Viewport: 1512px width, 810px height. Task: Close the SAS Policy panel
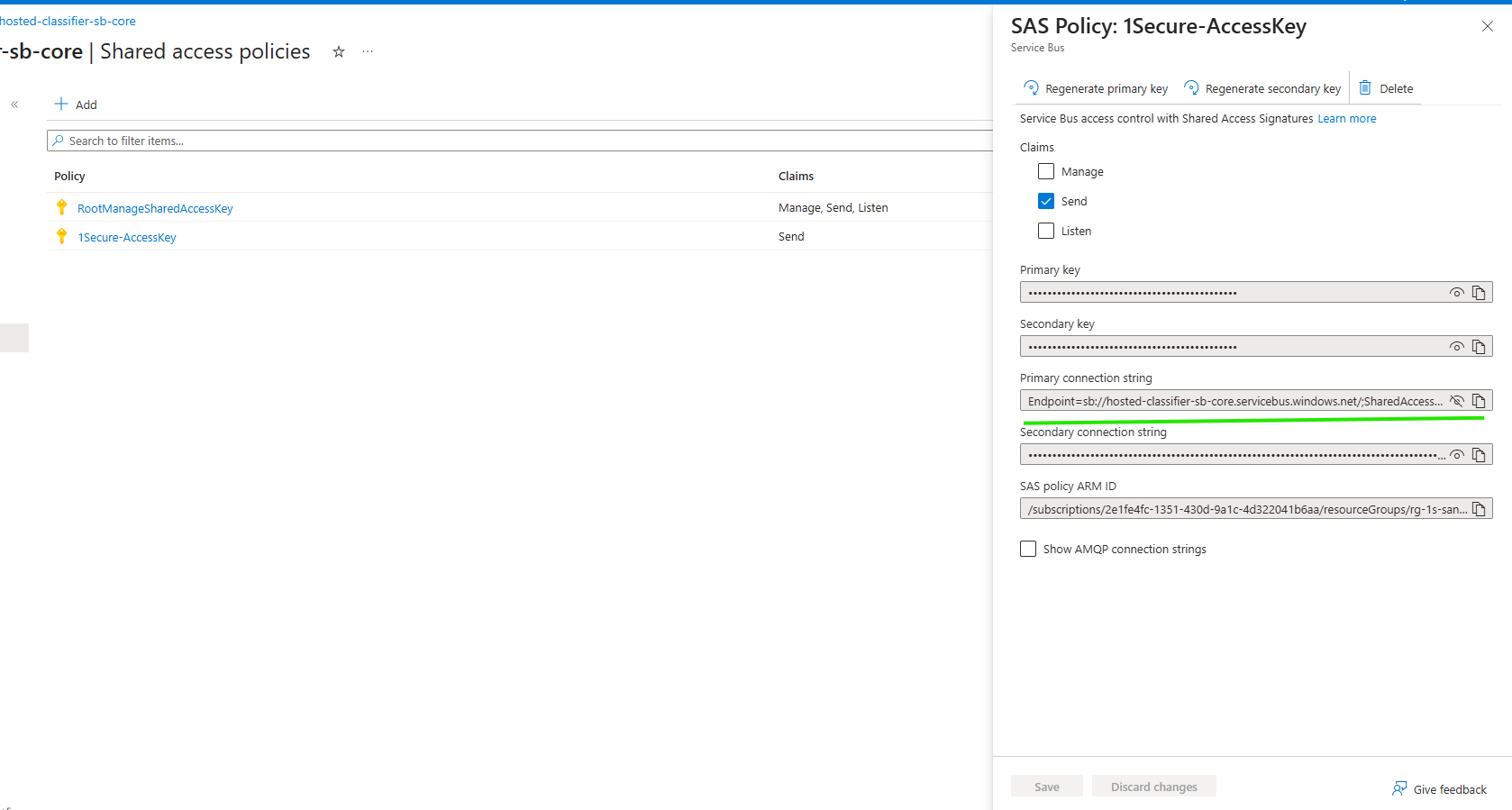pos(1487,26)
